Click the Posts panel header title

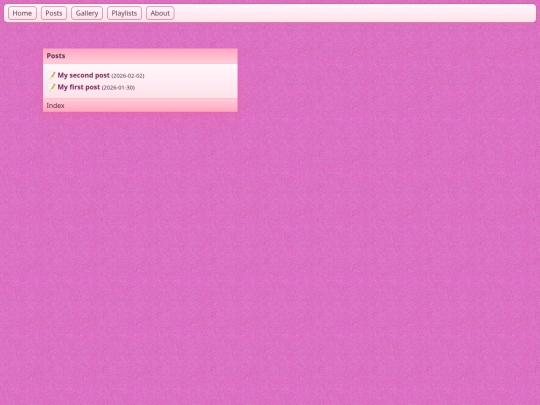pyautogui.click(x=56, y=56)
